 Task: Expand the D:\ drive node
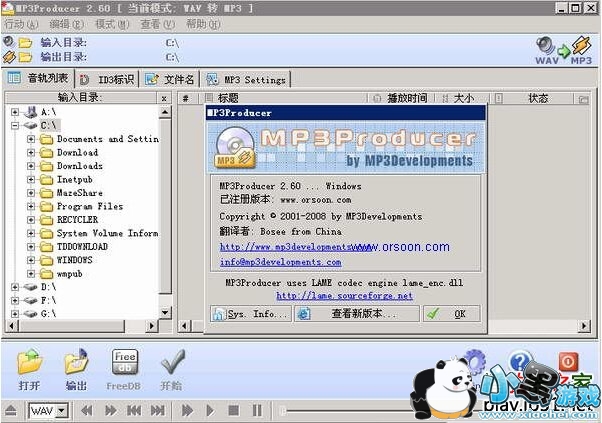click(15, 287)
